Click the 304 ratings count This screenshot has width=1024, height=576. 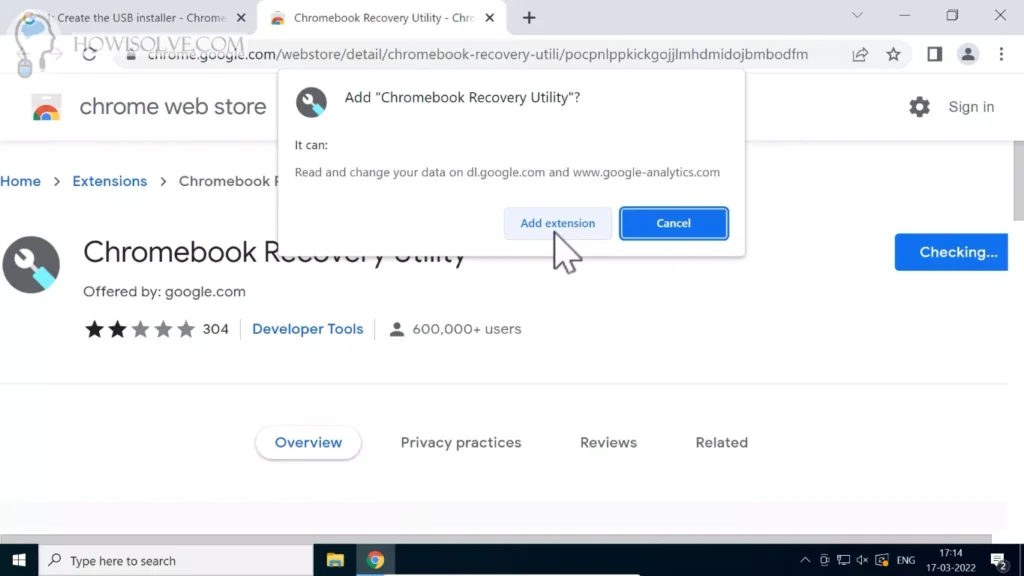coord(216,329)
